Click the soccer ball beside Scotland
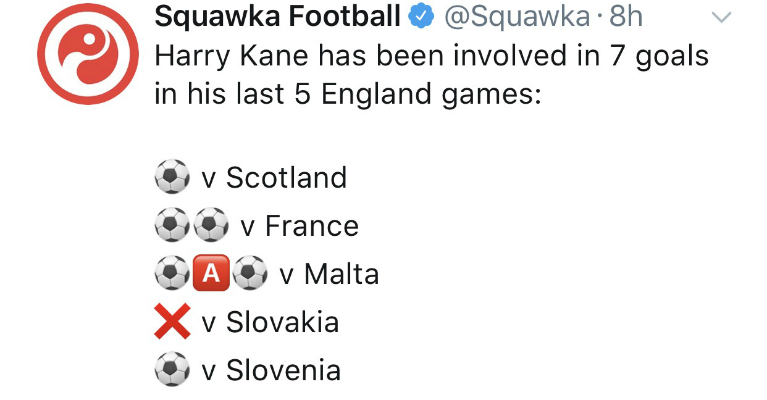 172,178
